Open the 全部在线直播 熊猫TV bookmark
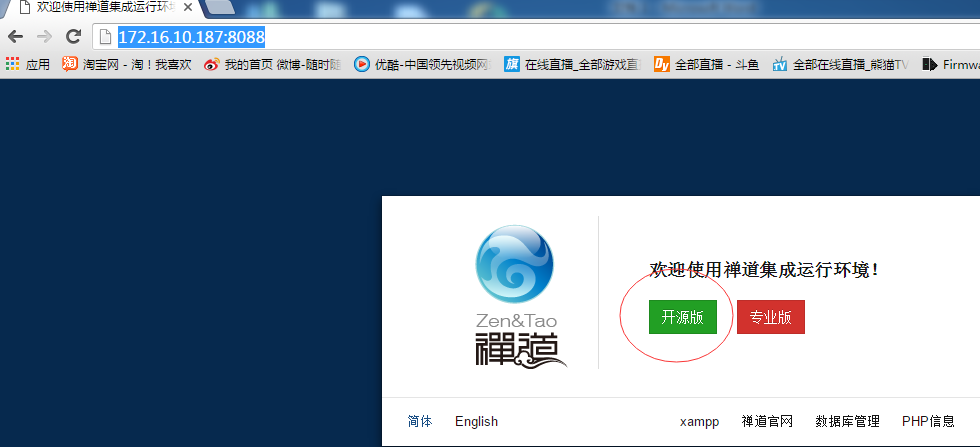Viewport: 980px width, 447px height. pos(840,64)
